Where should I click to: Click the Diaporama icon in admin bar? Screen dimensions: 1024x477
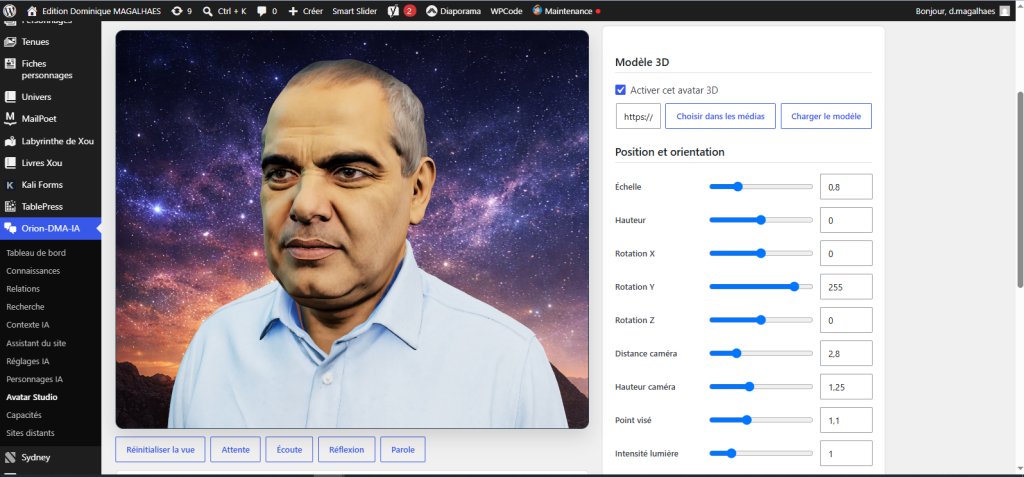[431, 11]
